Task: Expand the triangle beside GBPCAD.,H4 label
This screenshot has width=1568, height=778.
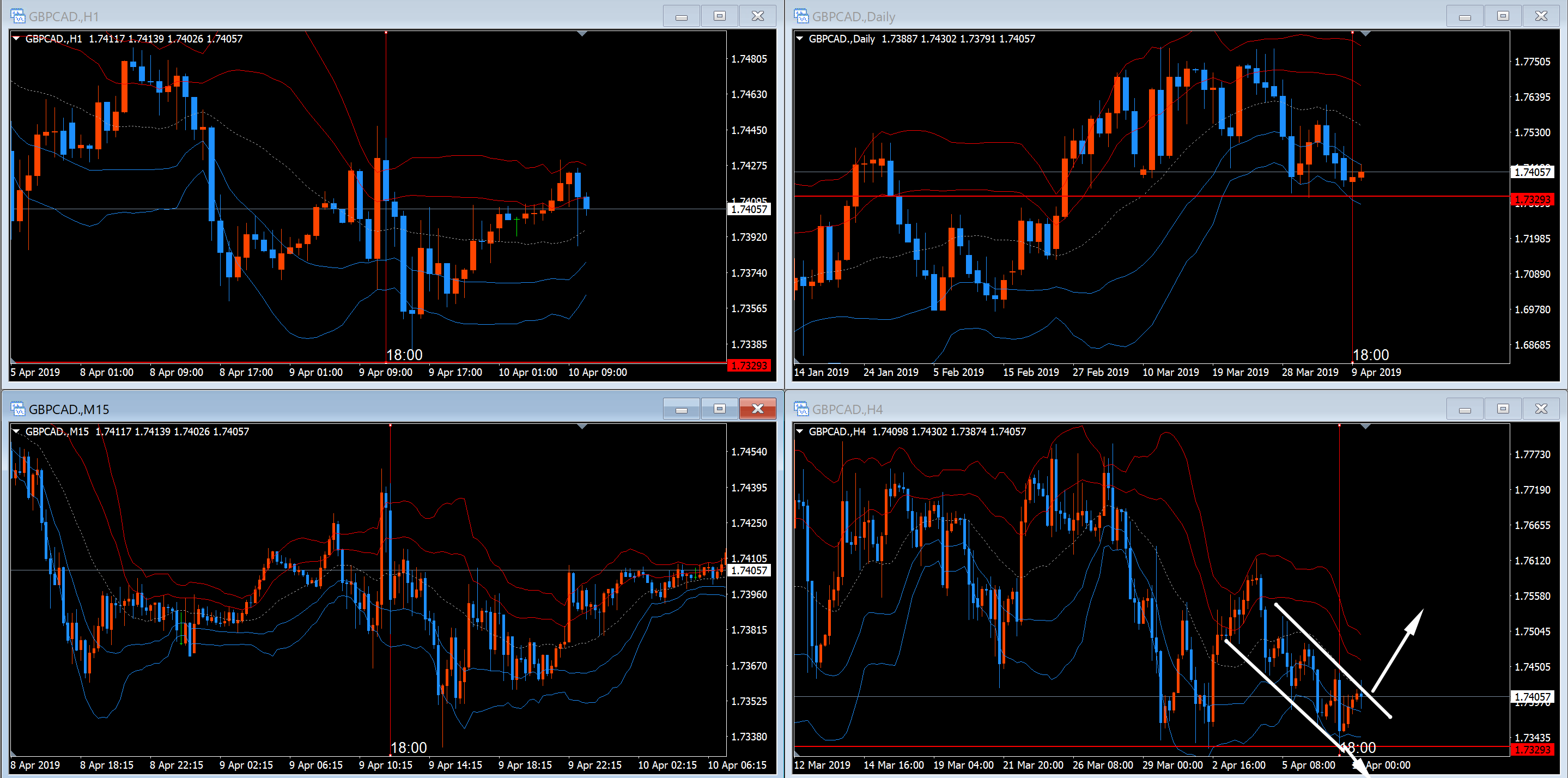Action: coord(800,431)
